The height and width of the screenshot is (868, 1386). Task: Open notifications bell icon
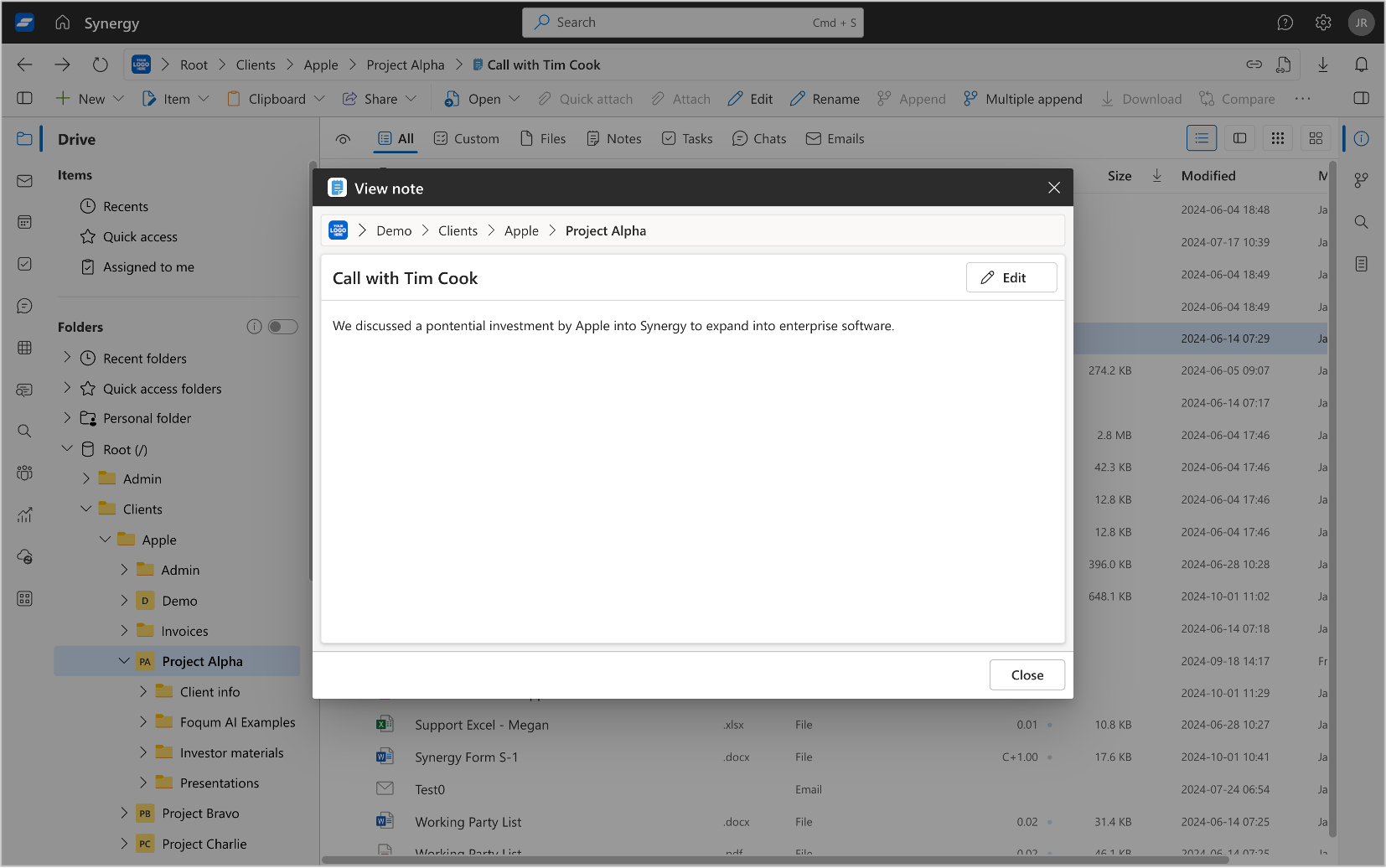[1361, 65]
